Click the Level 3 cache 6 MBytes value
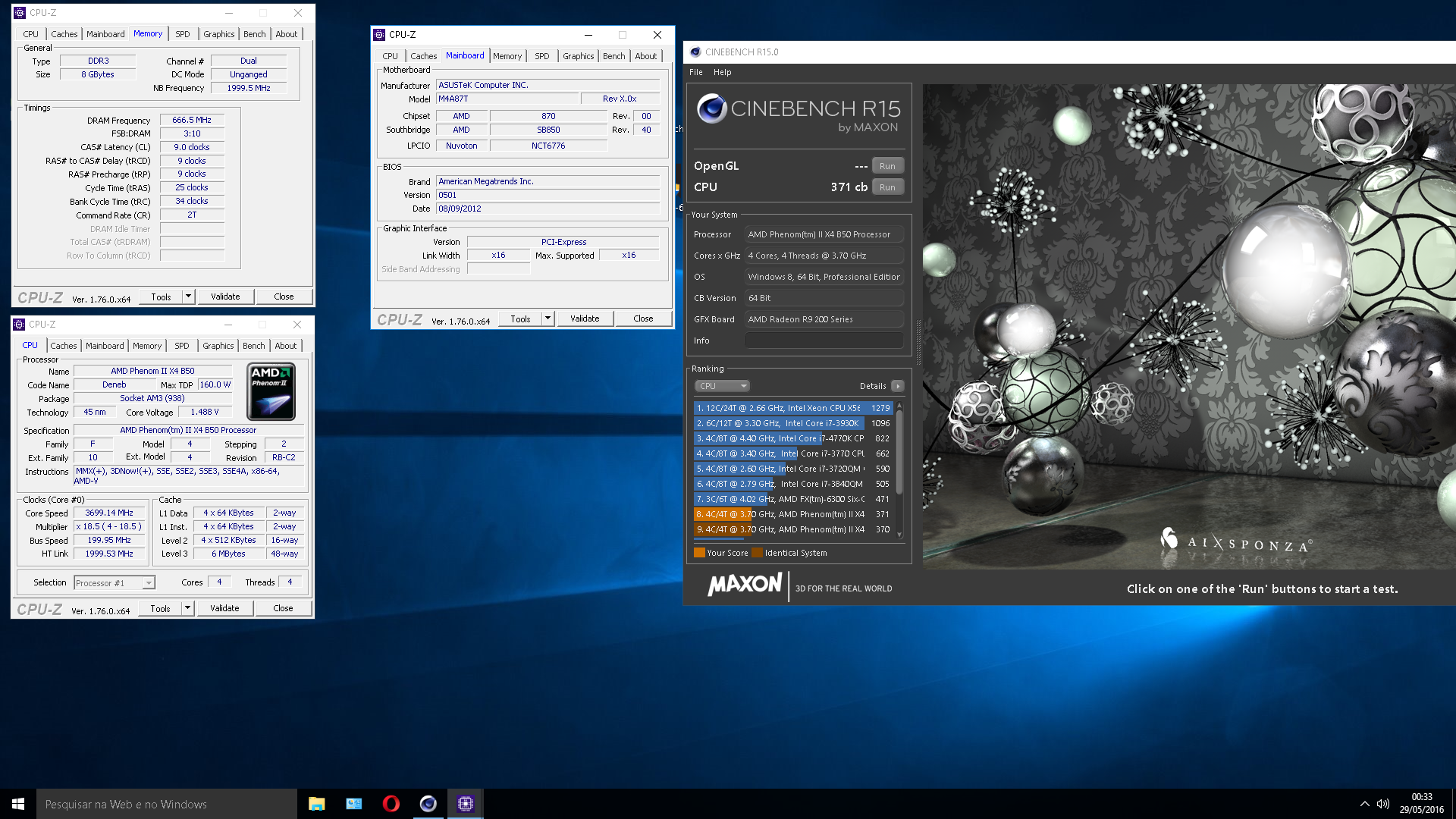Image resolution: width=1456 pixels, height=819 pixels. tap(228, 554)
